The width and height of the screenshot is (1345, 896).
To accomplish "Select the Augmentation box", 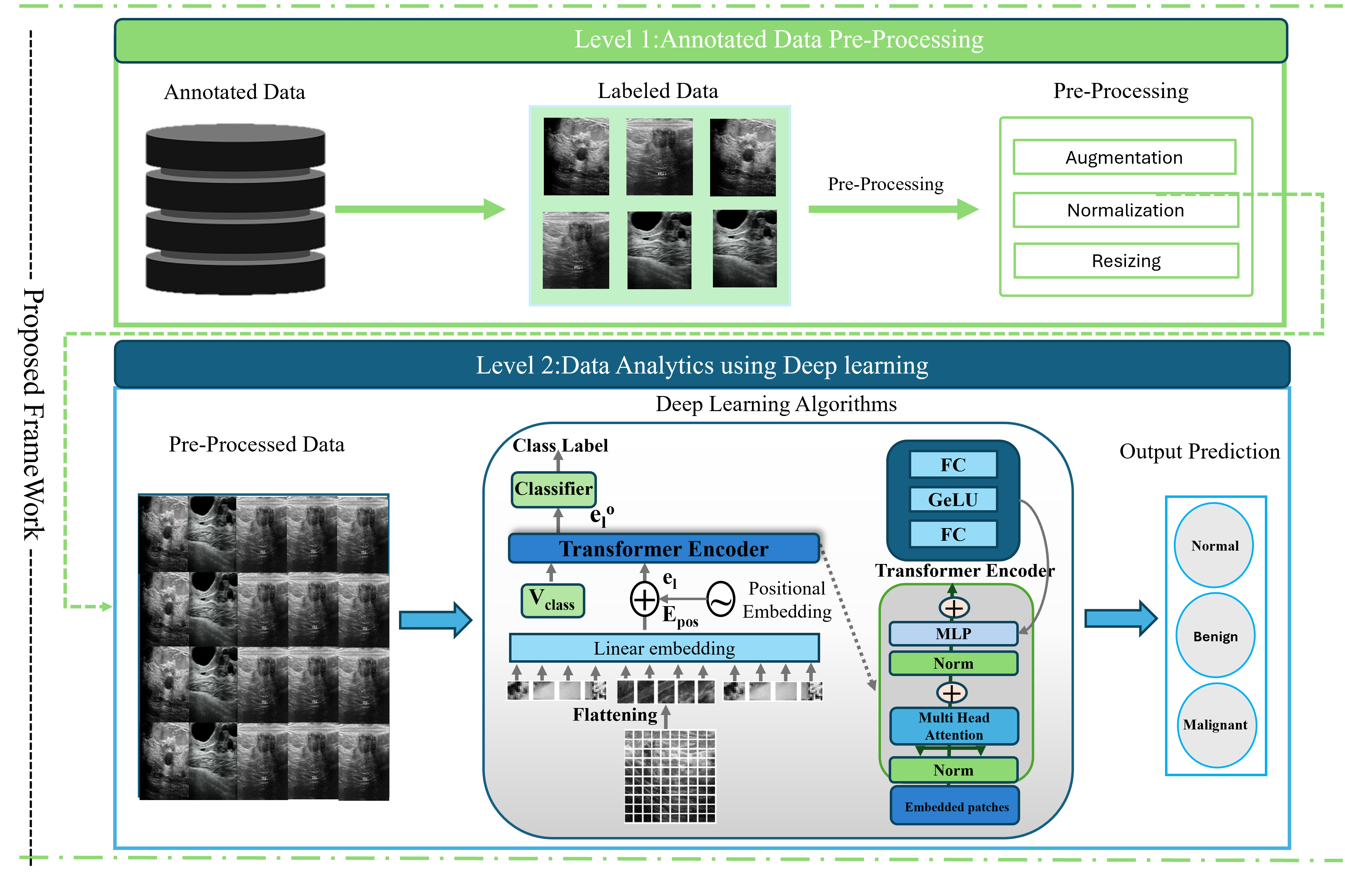I will tap(1124, 157).
